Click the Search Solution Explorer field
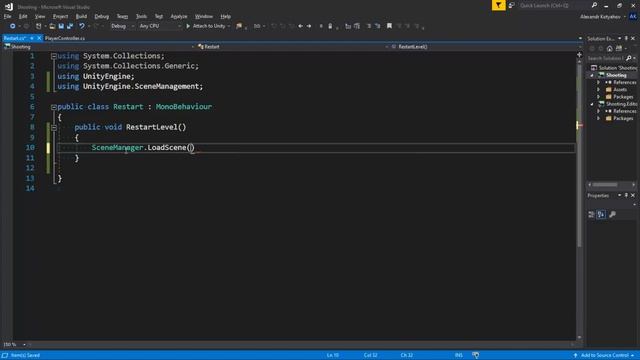Image resolution: width=640 pixels, height=360 pixels. 606,58
